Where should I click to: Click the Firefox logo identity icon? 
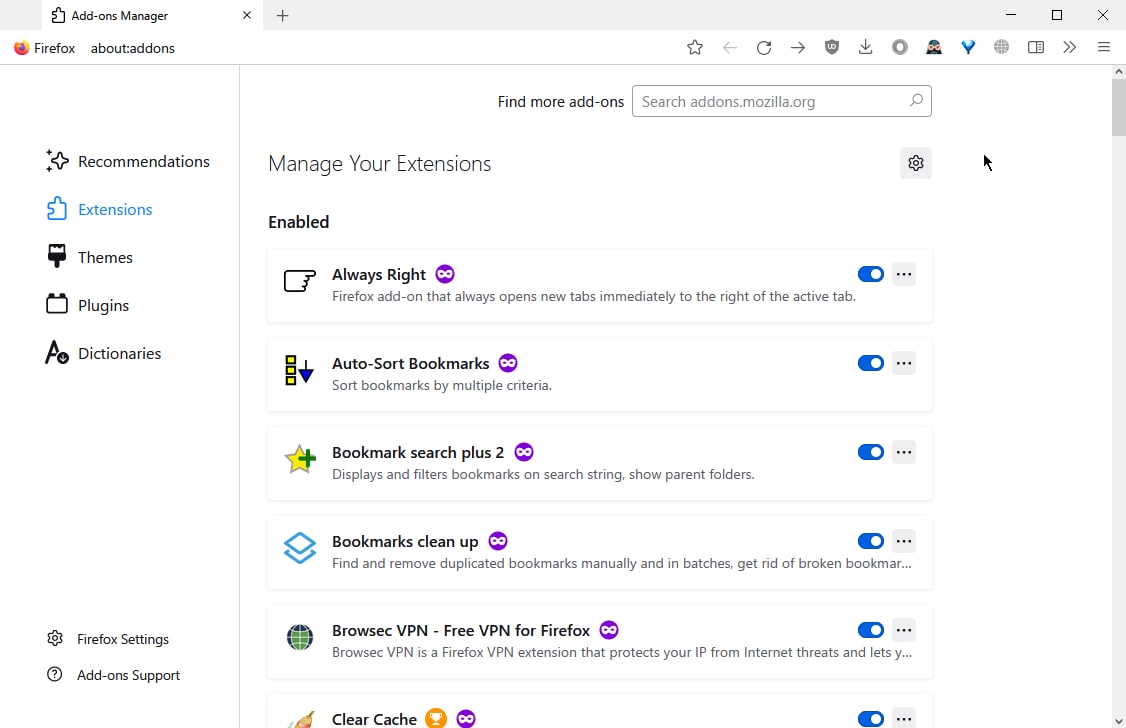pos(22,48)
